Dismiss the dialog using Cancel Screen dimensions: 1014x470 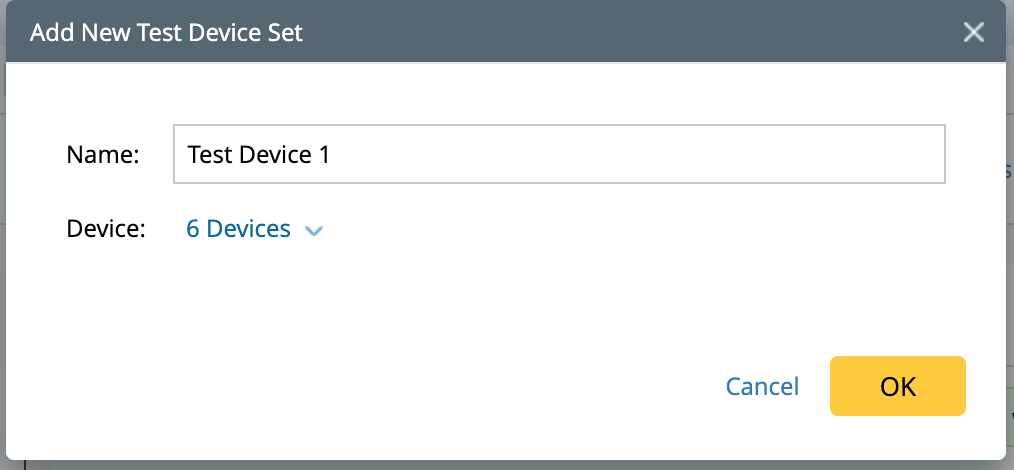pyautogui.click(x=762, y=387)
